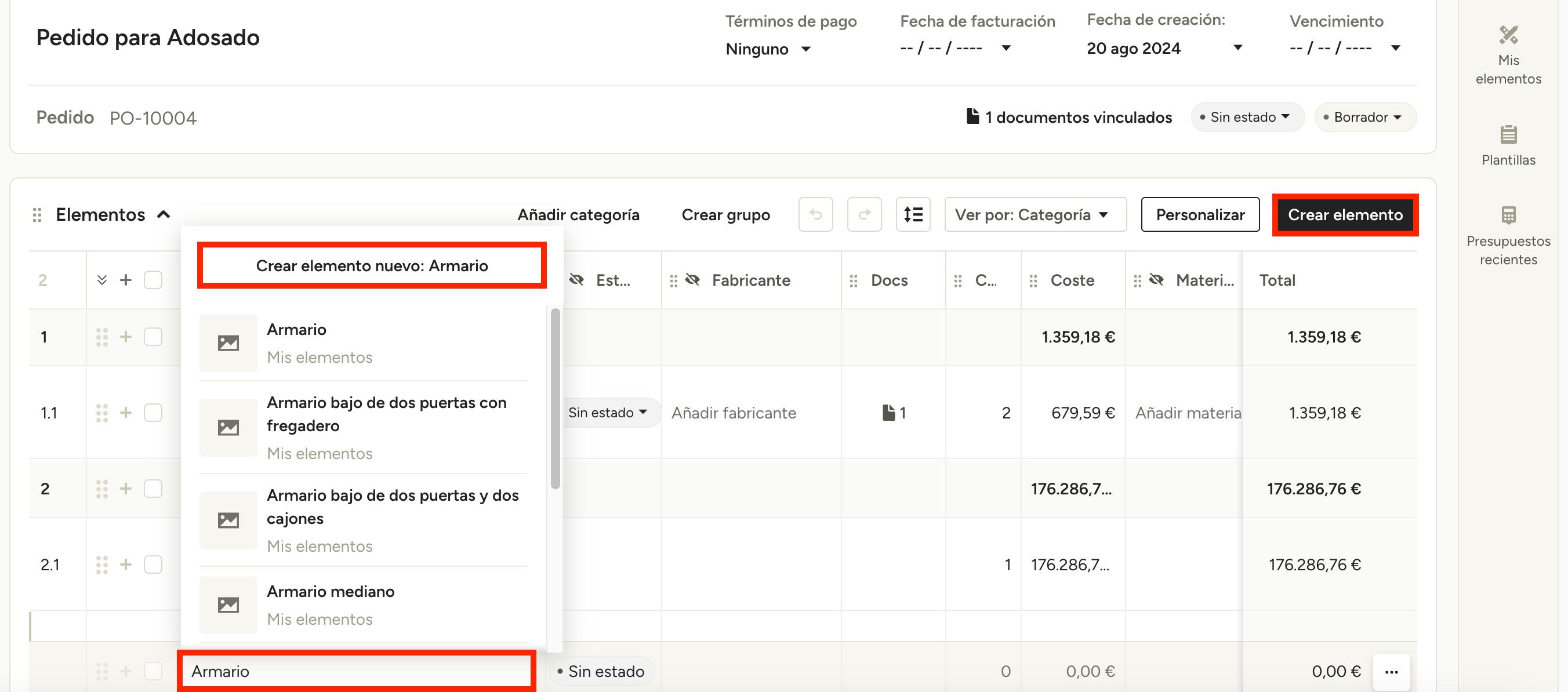Viewport: 1568px width, 692px height.
Task: Click the Personalizar button
Action: point(1200,214)
